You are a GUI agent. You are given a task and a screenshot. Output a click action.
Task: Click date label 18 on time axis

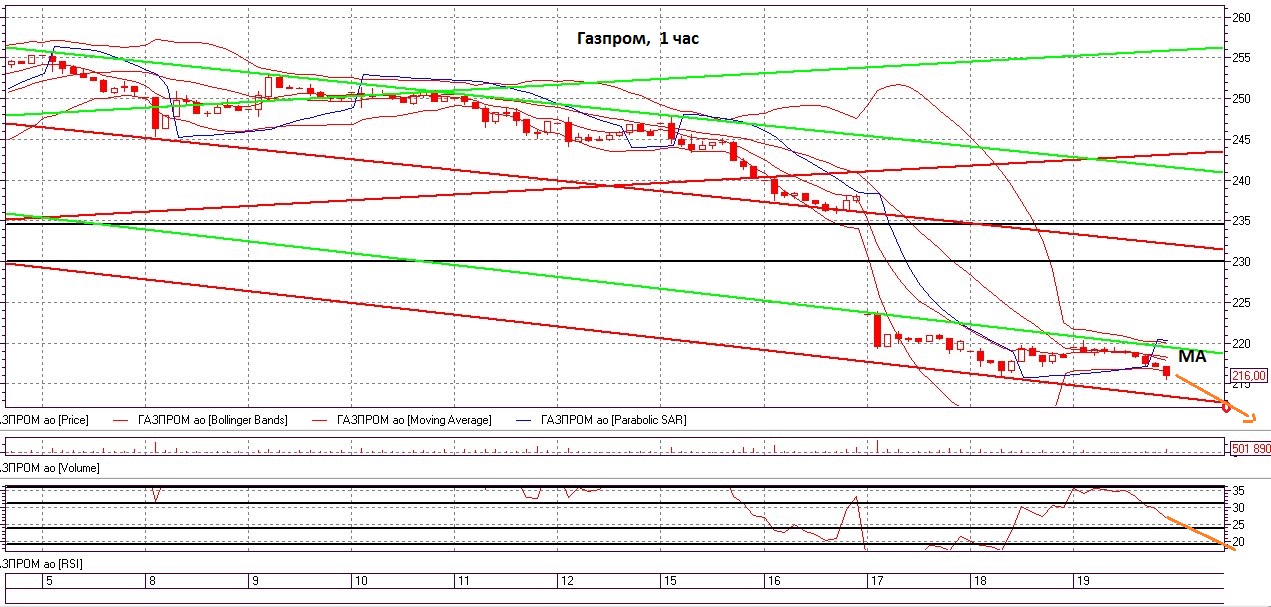(979, 581)
